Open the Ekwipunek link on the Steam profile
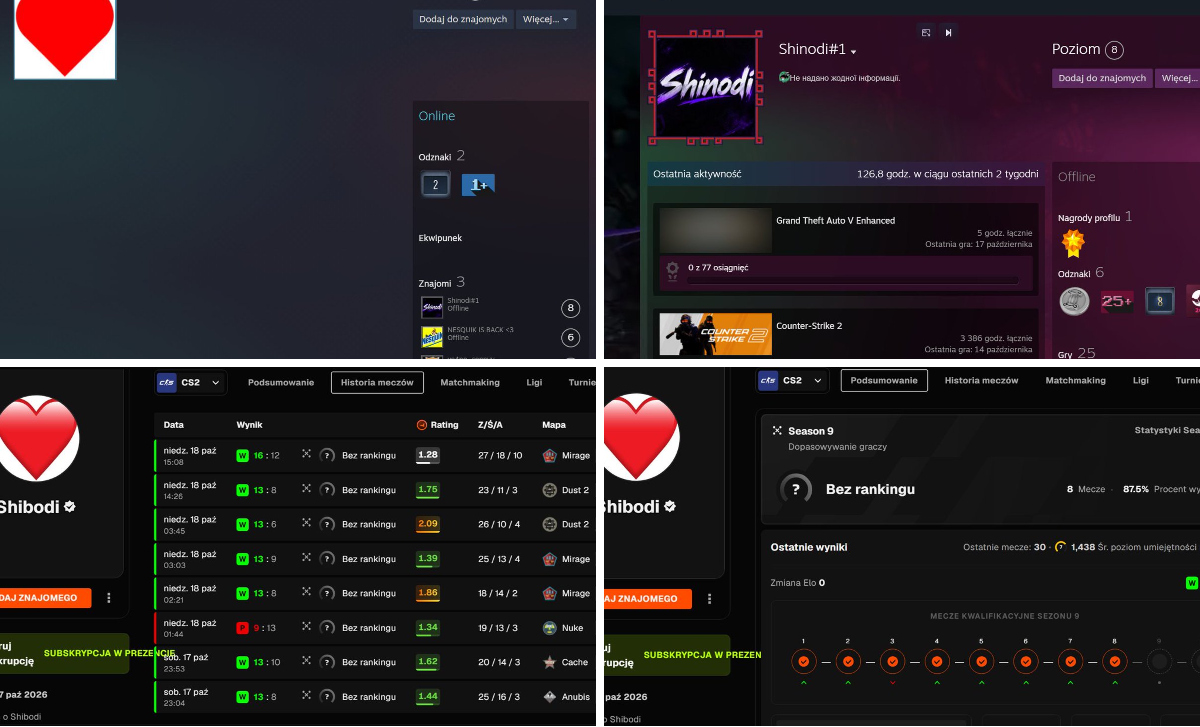The image size is (1200, 727). coord(440,238)
